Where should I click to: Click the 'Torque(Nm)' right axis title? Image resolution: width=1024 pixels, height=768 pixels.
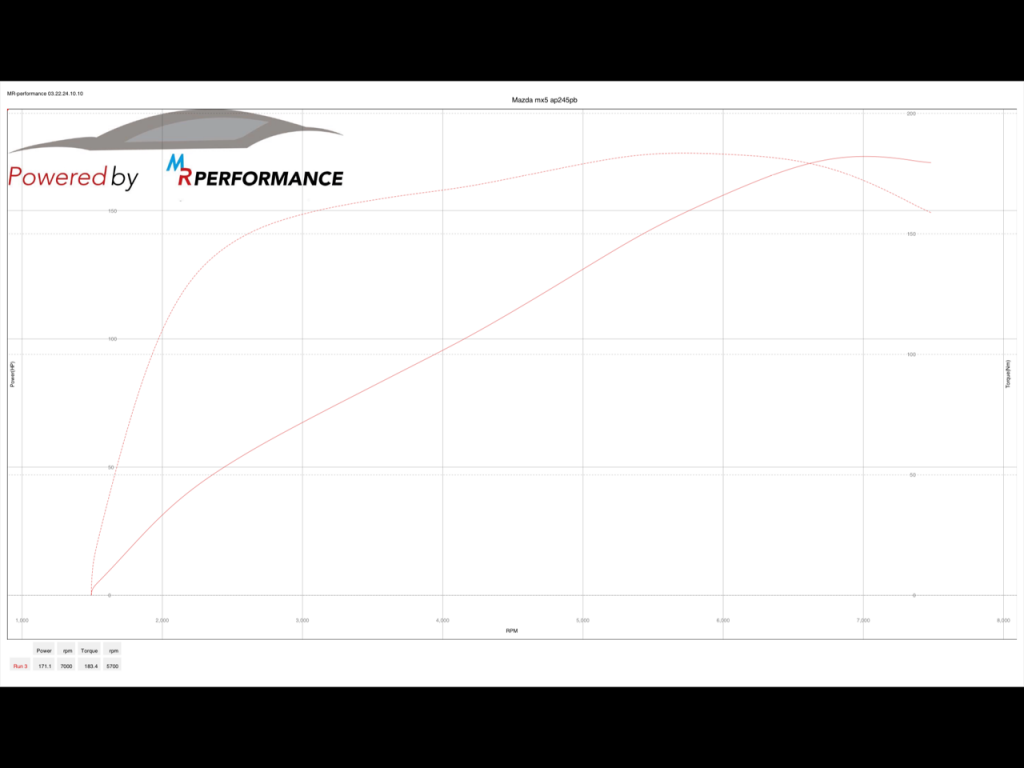(x=1008, y=374)
